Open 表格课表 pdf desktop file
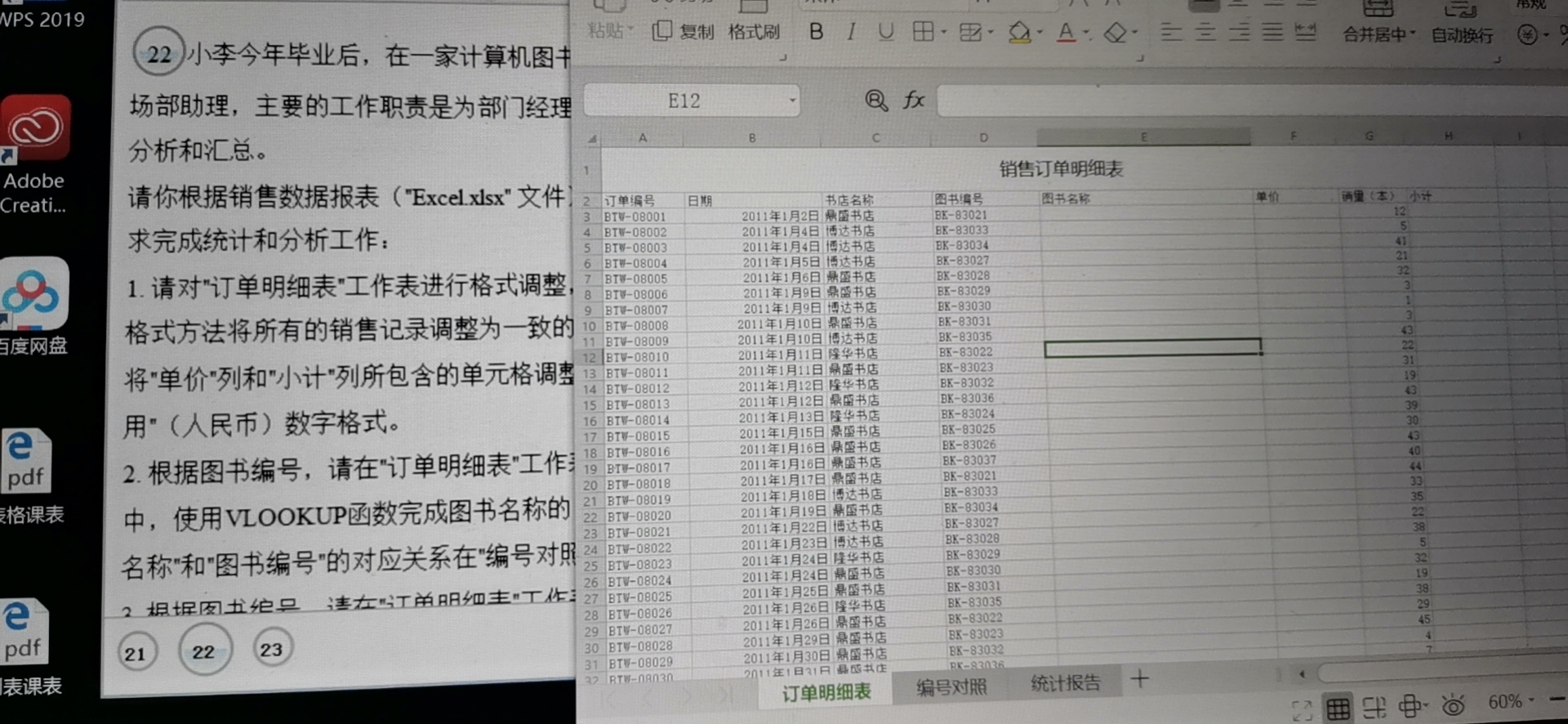Viewport: 1568px width, 724px height. [29, 476]
